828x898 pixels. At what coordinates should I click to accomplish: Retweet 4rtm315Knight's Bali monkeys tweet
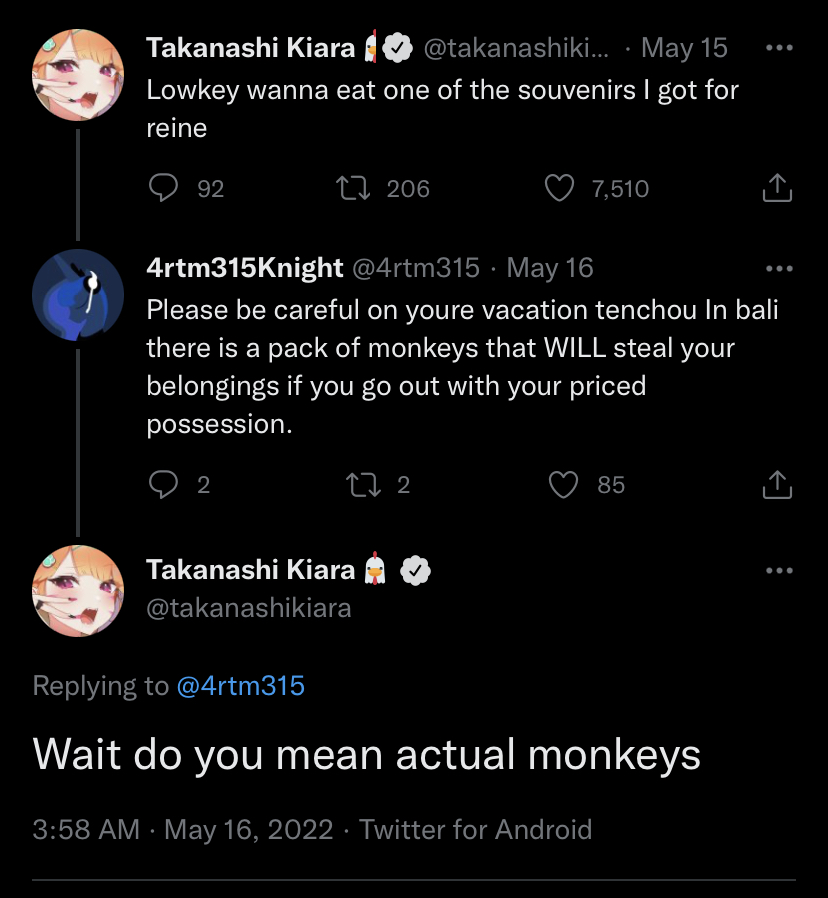(x=359, y=485)
